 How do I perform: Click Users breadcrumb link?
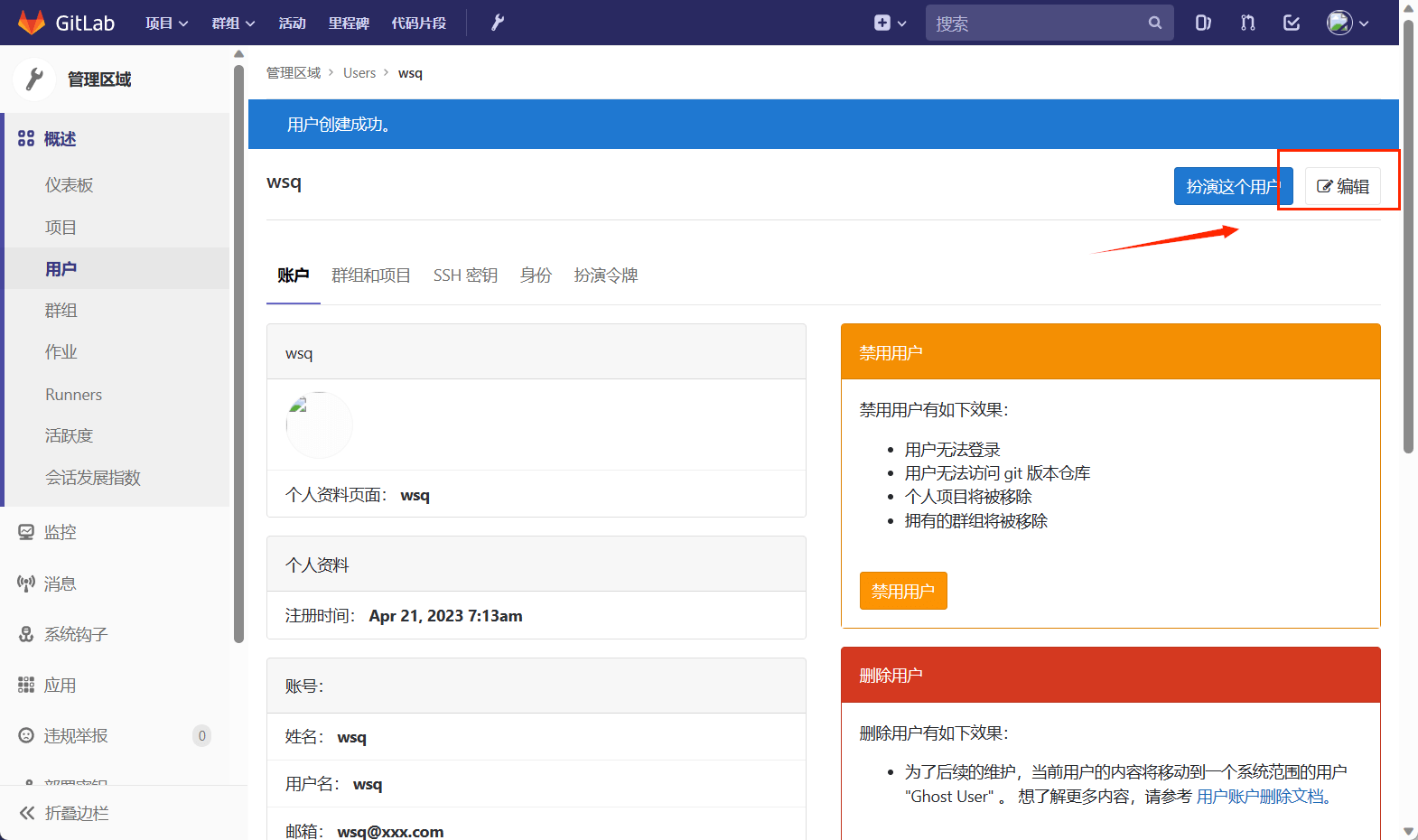(x=359, y=73)
